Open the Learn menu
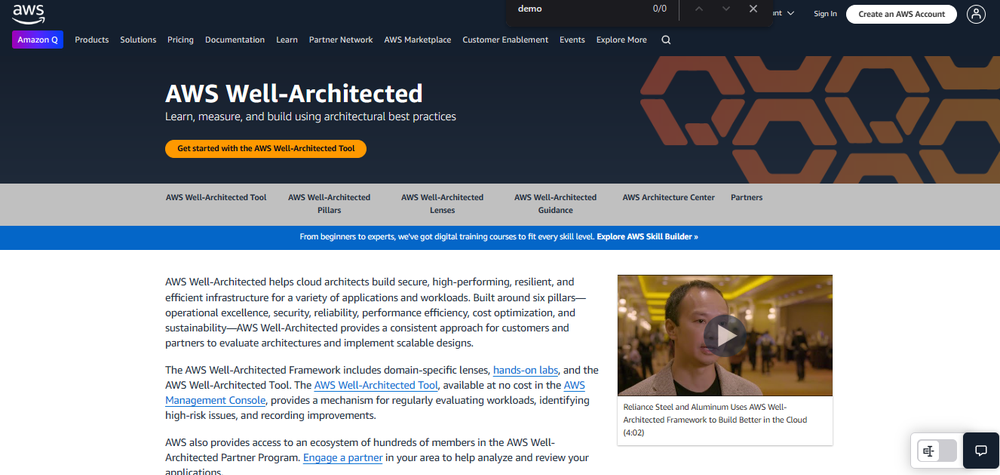1000x475 pixels. click(287, 40)
